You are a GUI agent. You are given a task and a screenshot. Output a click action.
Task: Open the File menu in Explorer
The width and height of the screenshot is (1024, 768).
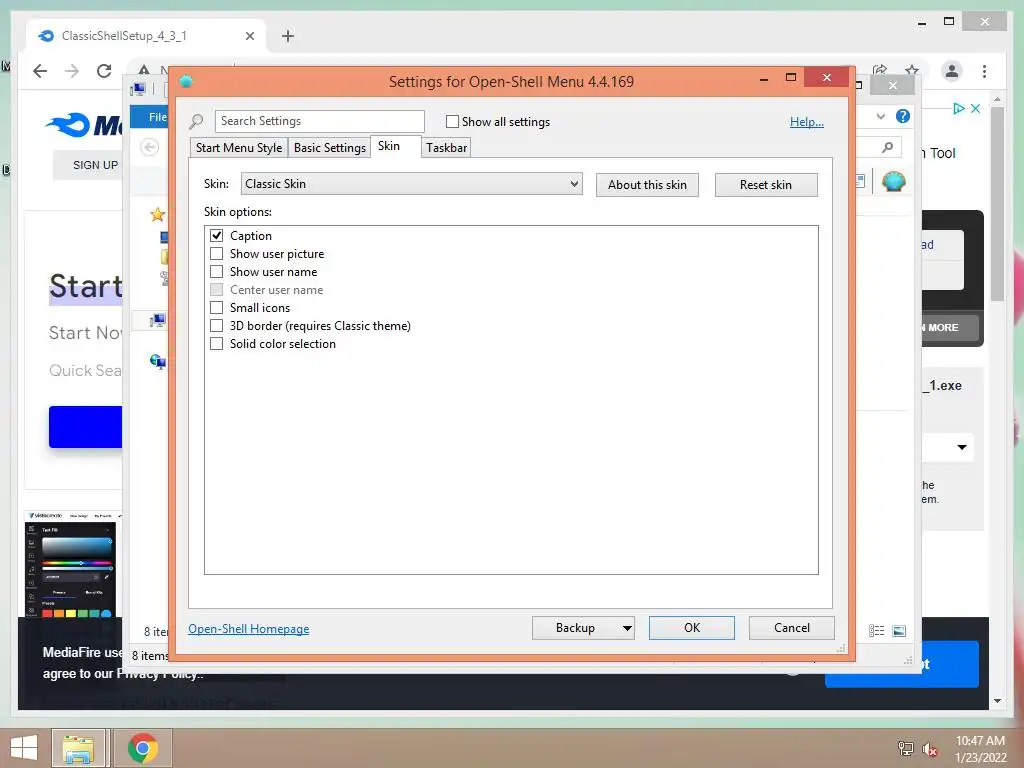[x=149, y=117]
